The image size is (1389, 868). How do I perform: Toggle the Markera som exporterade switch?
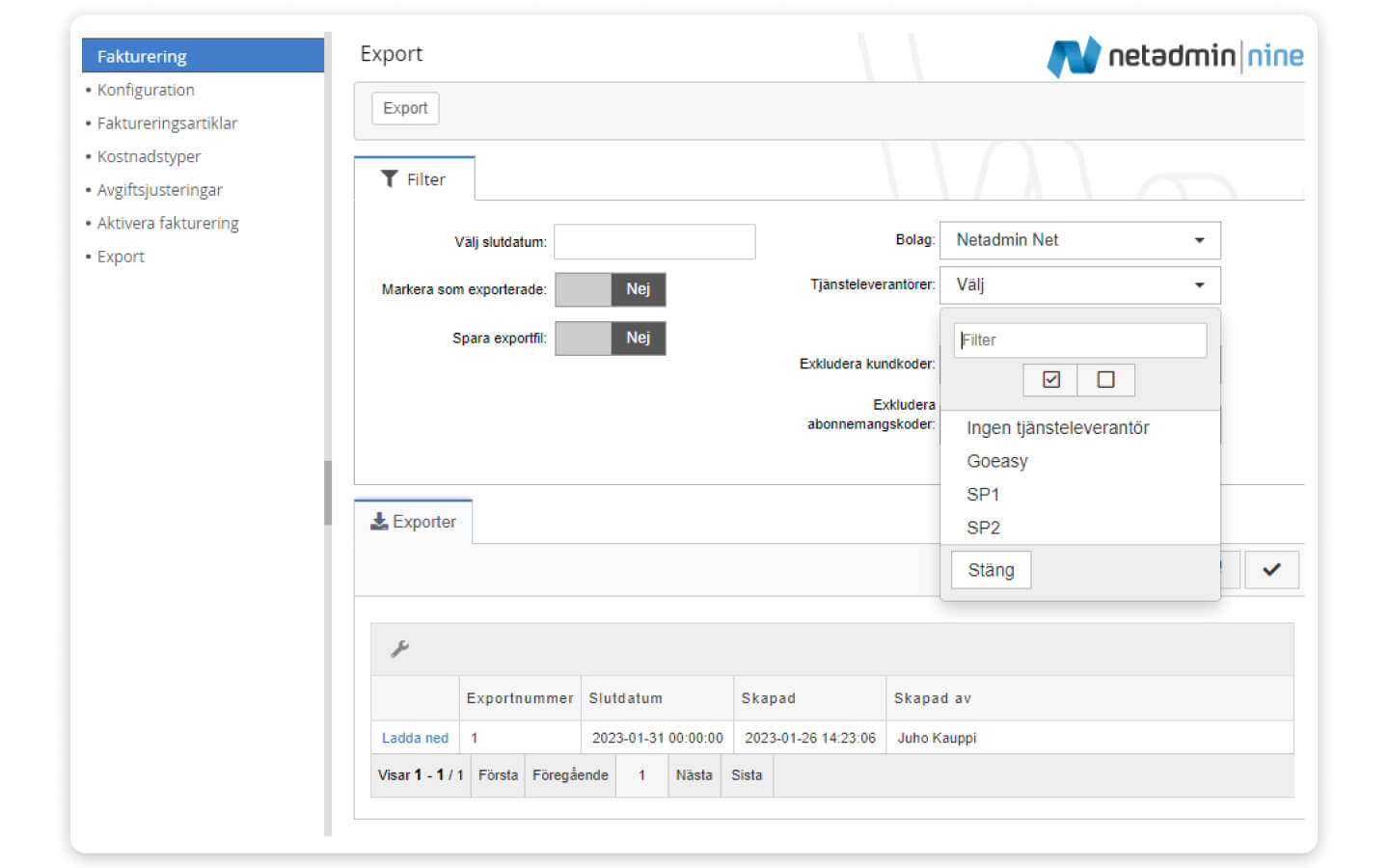pyautogui.click(x=610, y=289)
